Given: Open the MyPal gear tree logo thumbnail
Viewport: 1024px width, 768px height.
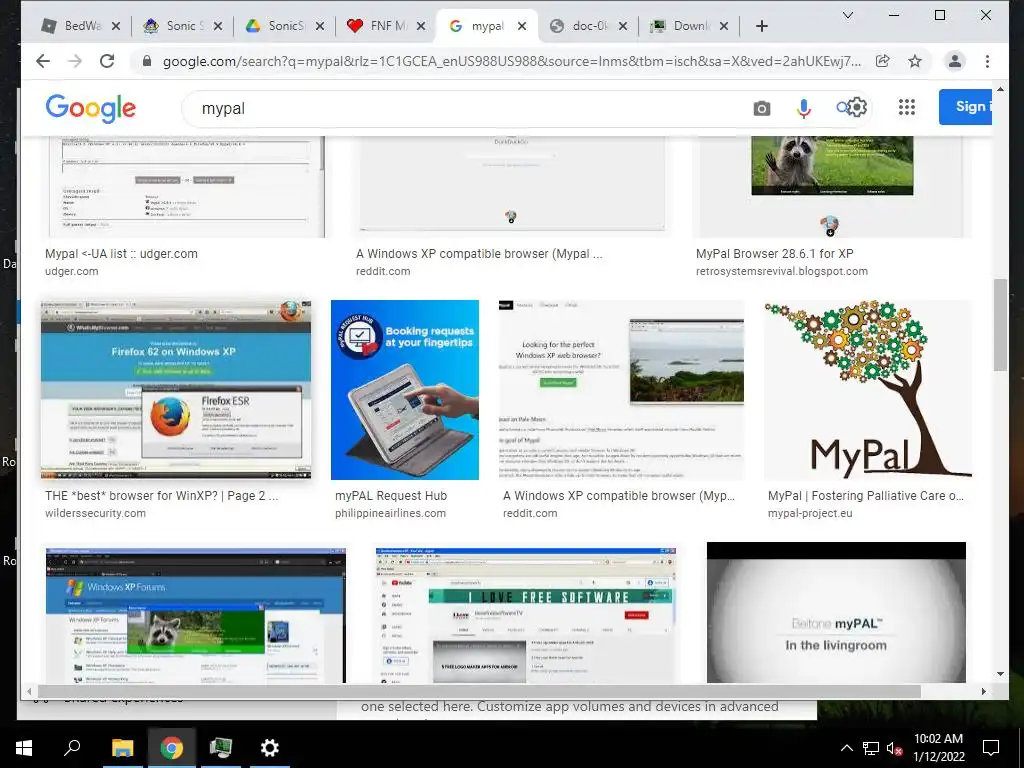Looking at the screenshot, I should [x=868, y=390].
